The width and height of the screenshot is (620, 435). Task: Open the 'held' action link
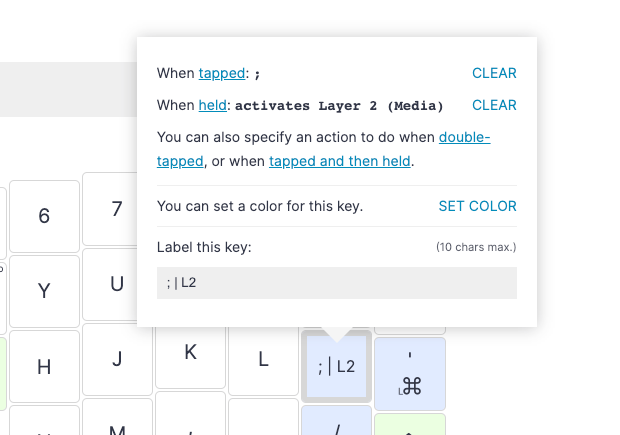[x=212, y=105]
